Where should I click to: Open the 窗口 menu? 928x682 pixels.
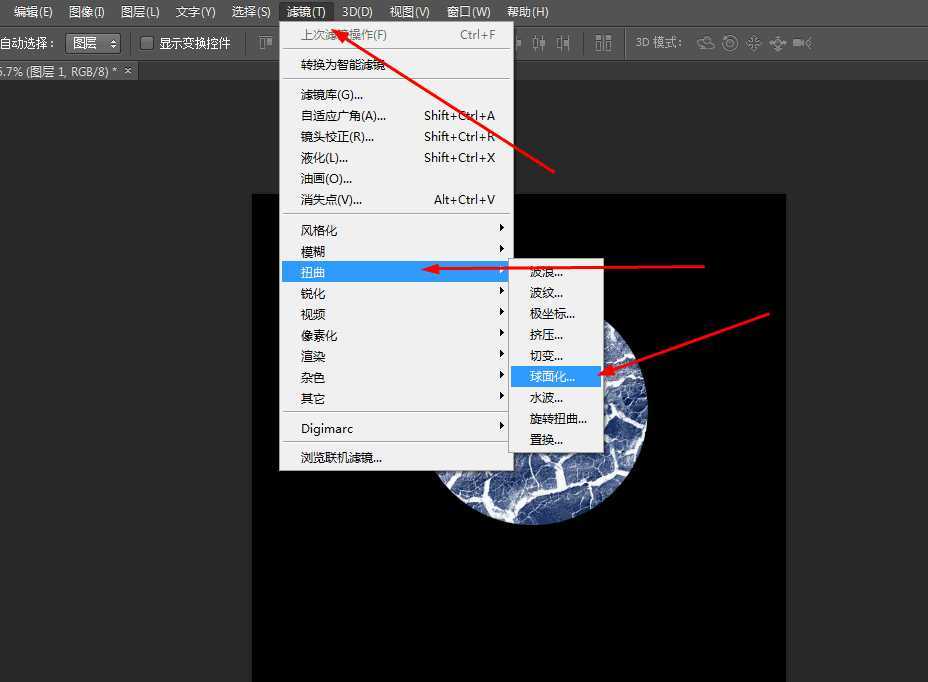coord(466,12)
